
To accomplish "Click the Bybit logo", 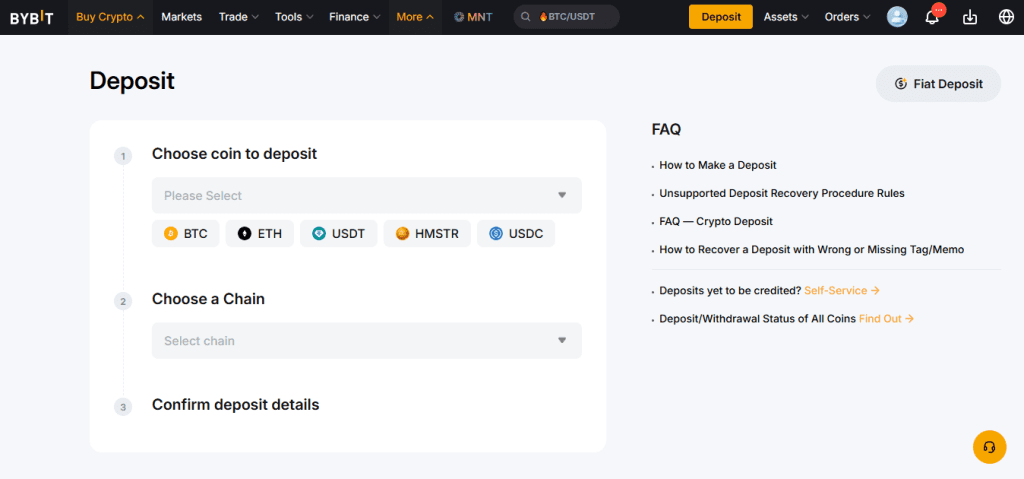I will coord(31,18).
